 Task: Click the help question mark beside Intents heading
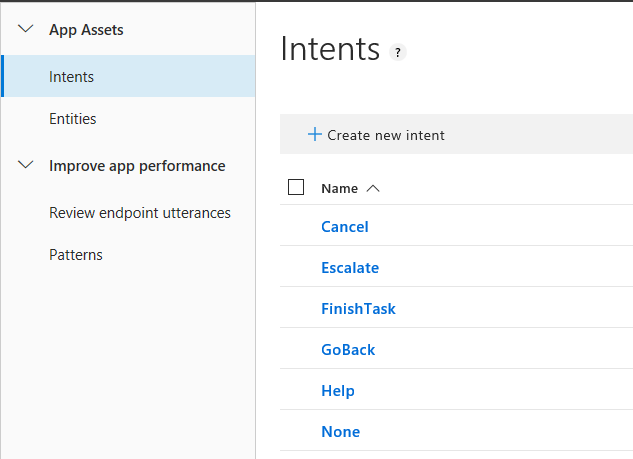click(x=398, y=53)
